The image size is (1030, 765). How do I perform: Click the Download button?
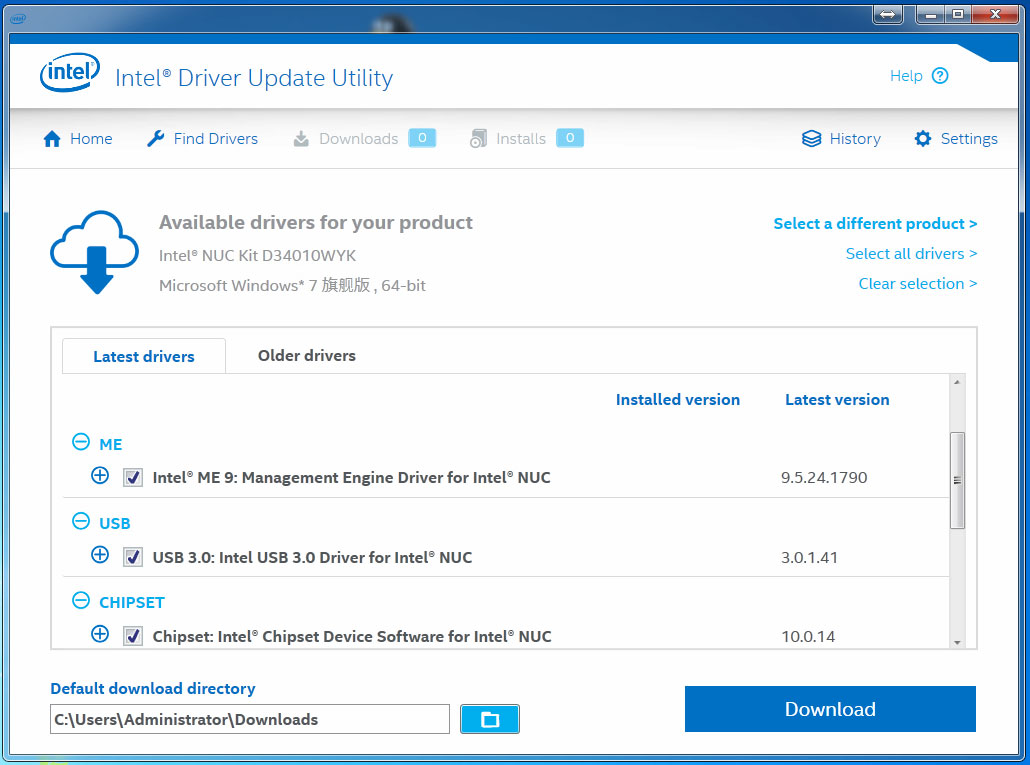tap(830, 709)
